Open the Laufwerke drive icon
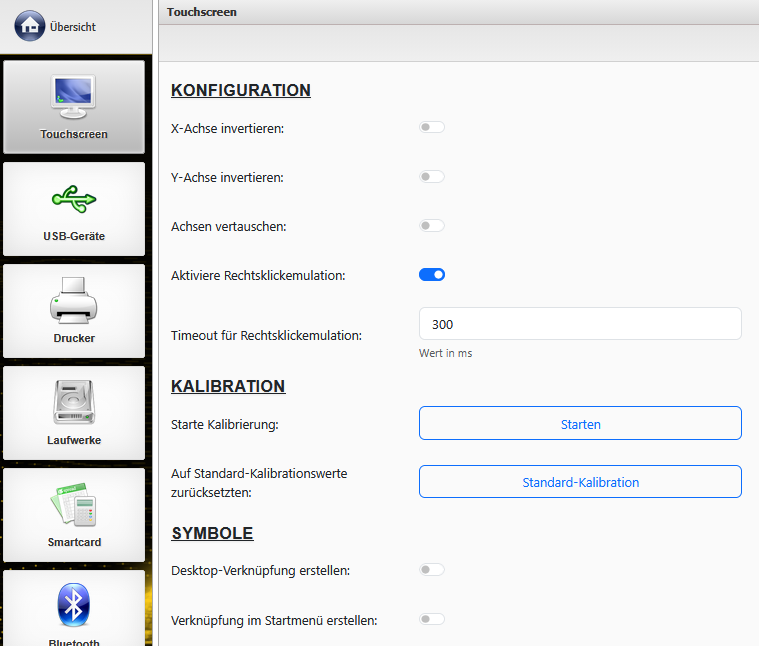 tap(73, 402)
